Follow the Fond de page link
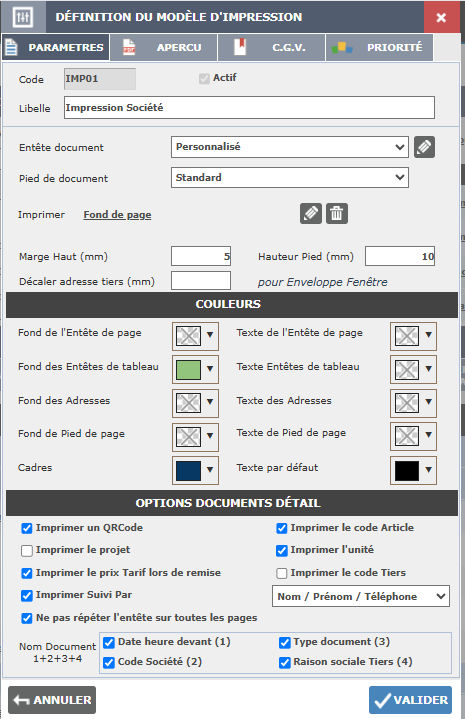The height and width of the screenshot is (719, 465). pos(117,215)
